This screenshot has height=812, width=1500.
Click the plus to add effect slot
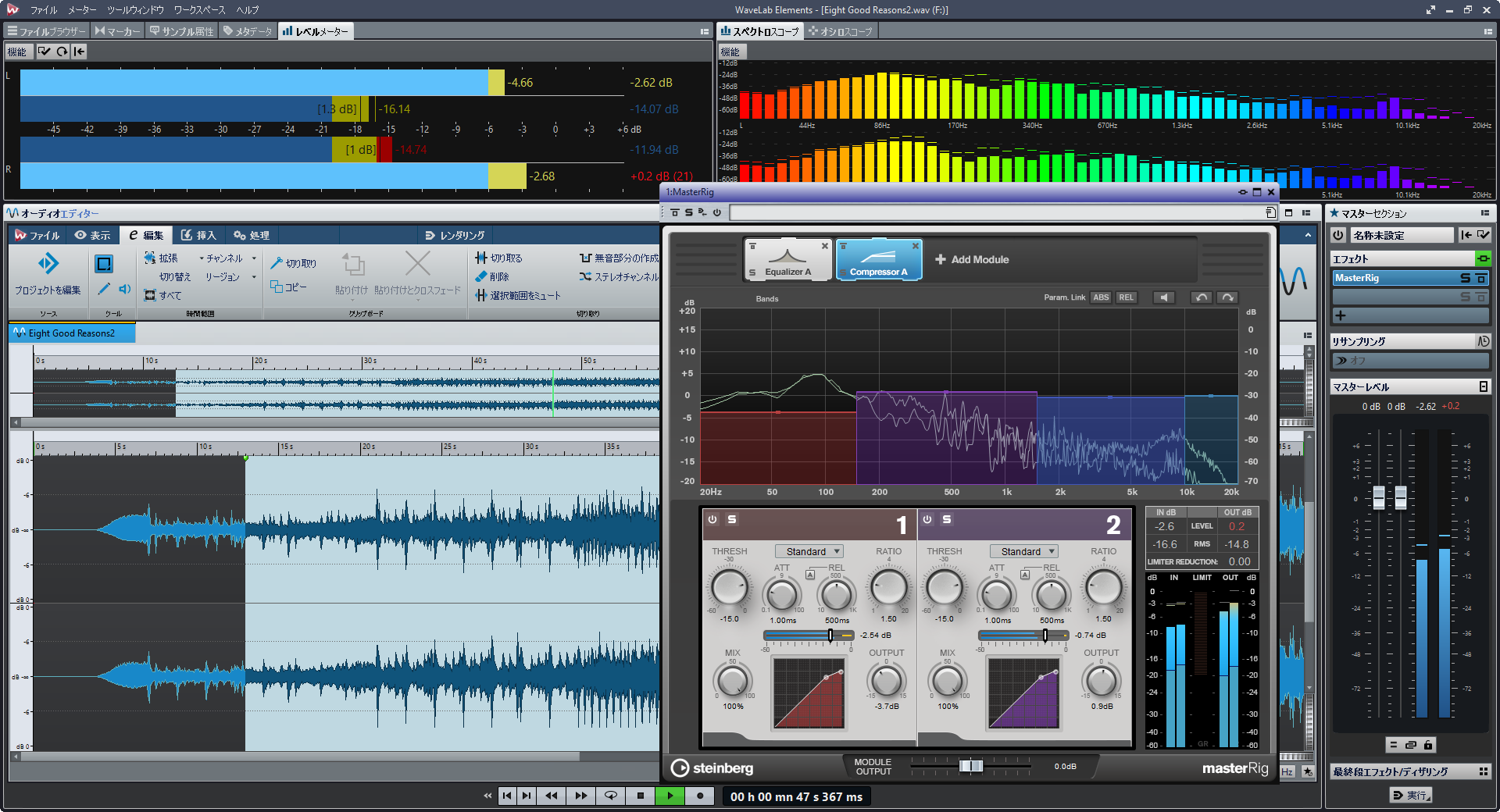(x=1341, y=315)
